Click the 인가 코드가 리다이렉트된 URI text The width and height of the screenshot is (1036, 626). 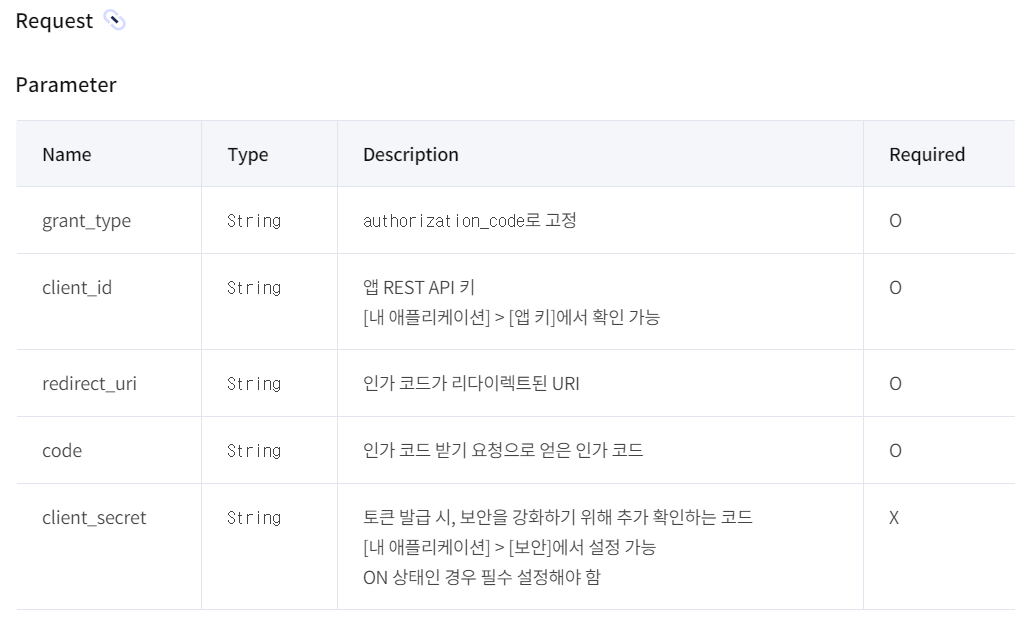click(x=471, y=383)
